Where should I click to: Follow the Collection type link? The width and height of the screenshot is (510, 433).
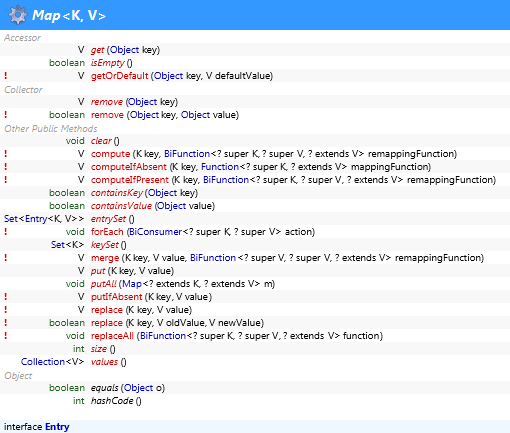43,362
